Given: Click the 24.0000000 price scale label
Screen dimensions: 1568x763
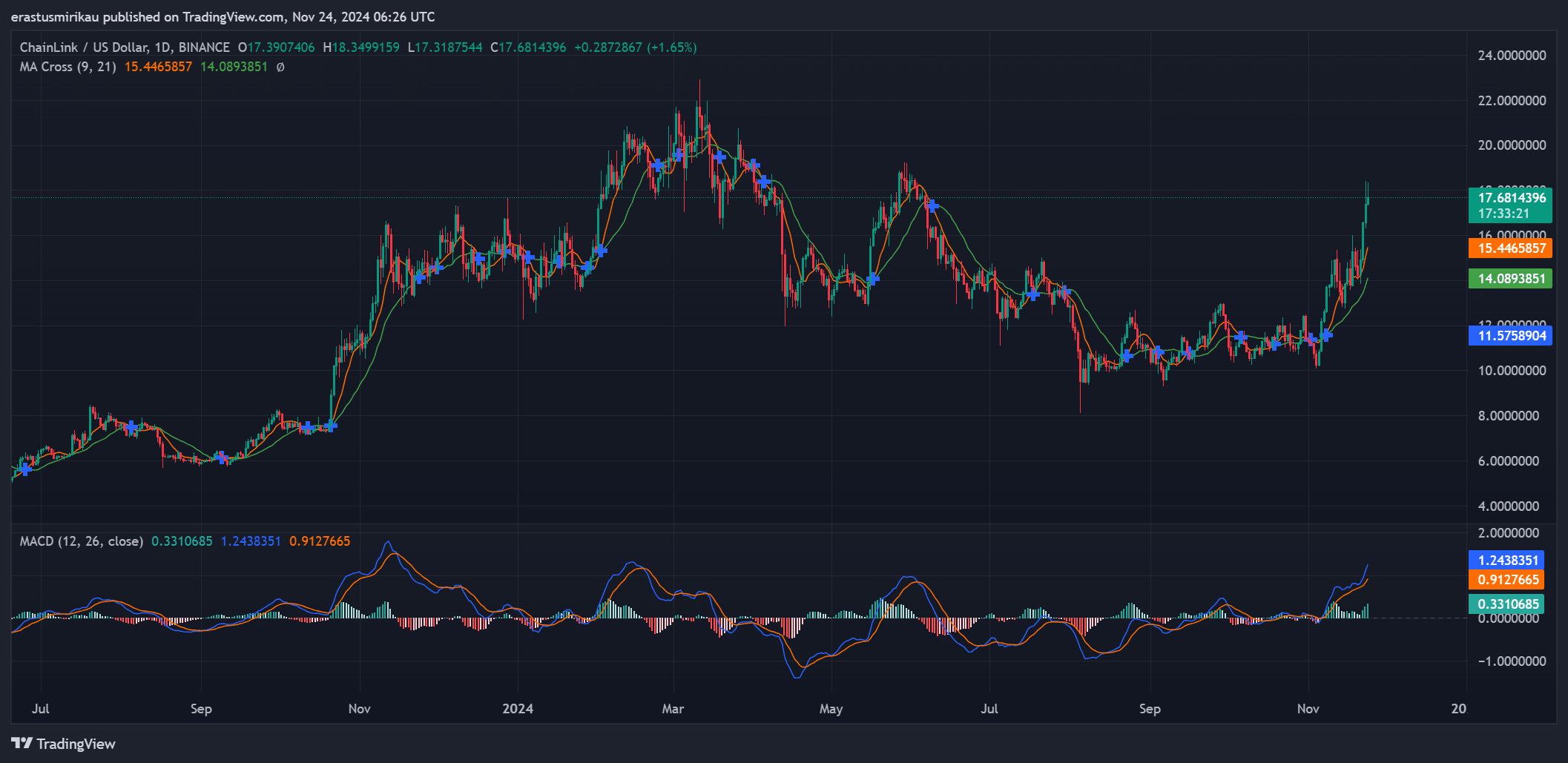Looking at the screenshot, I should [x=1512, y=56].
